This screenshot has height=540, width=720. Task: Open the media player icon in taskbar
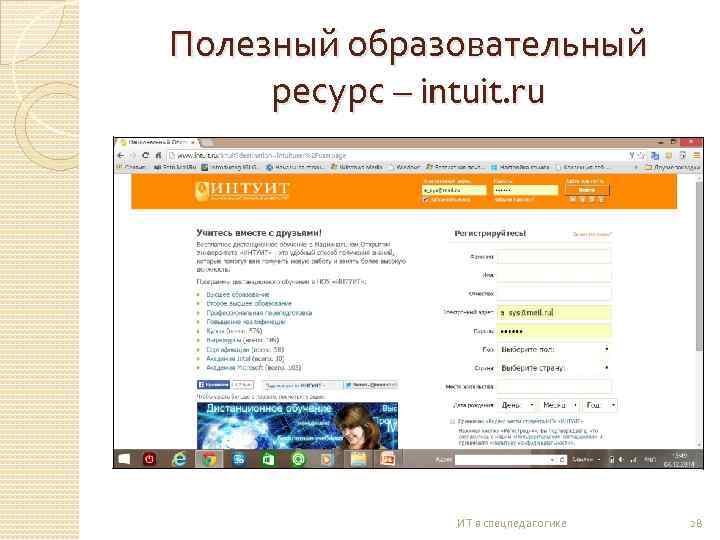[328, 459]
